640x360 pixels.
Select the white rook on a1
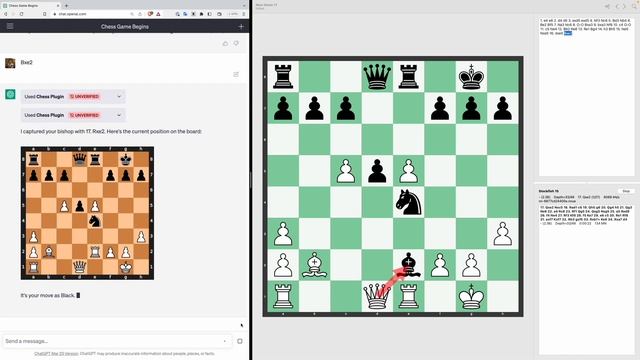[x=283, y=296]
